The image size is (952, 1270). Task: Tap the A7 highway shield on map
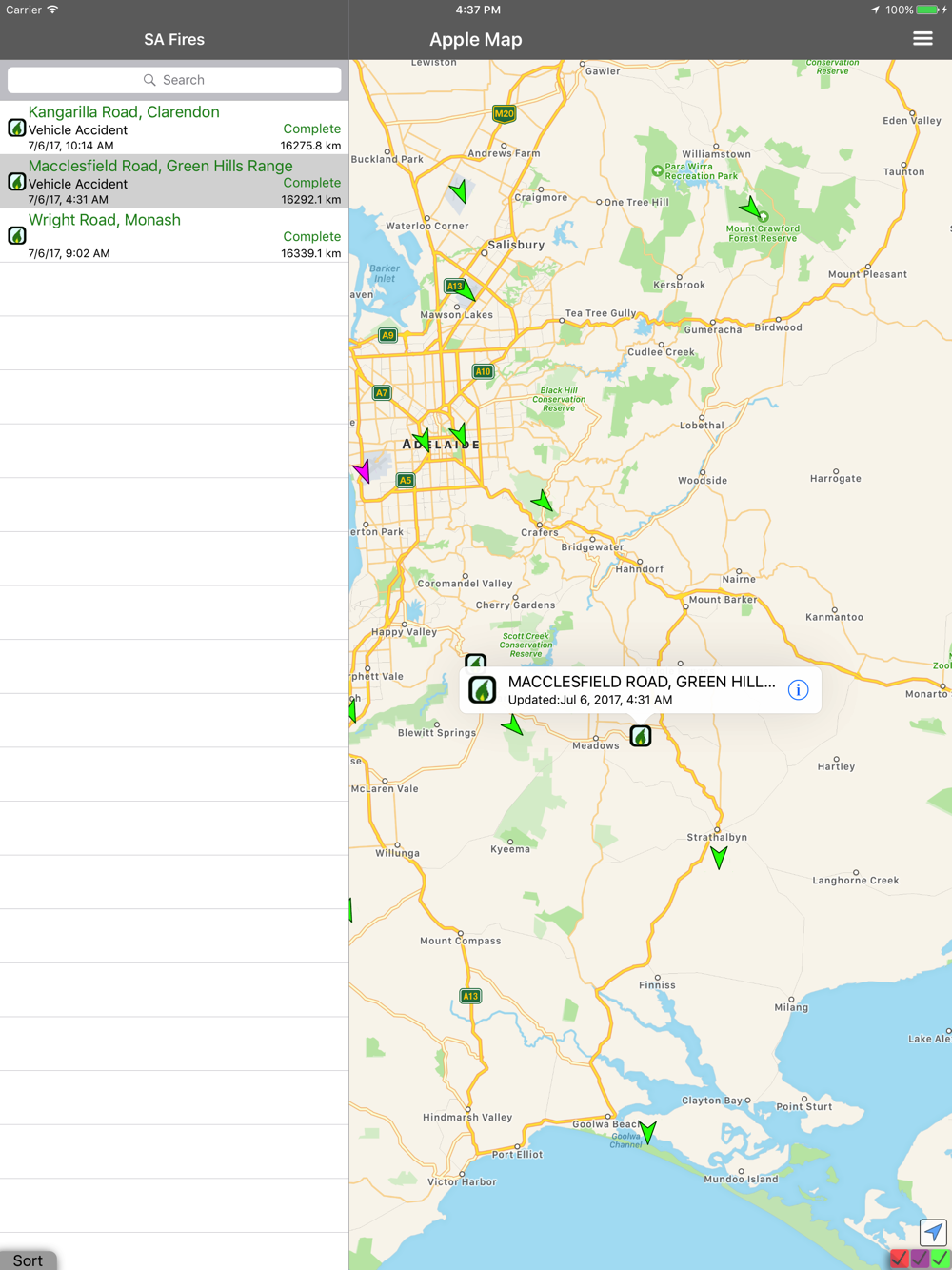382,392
